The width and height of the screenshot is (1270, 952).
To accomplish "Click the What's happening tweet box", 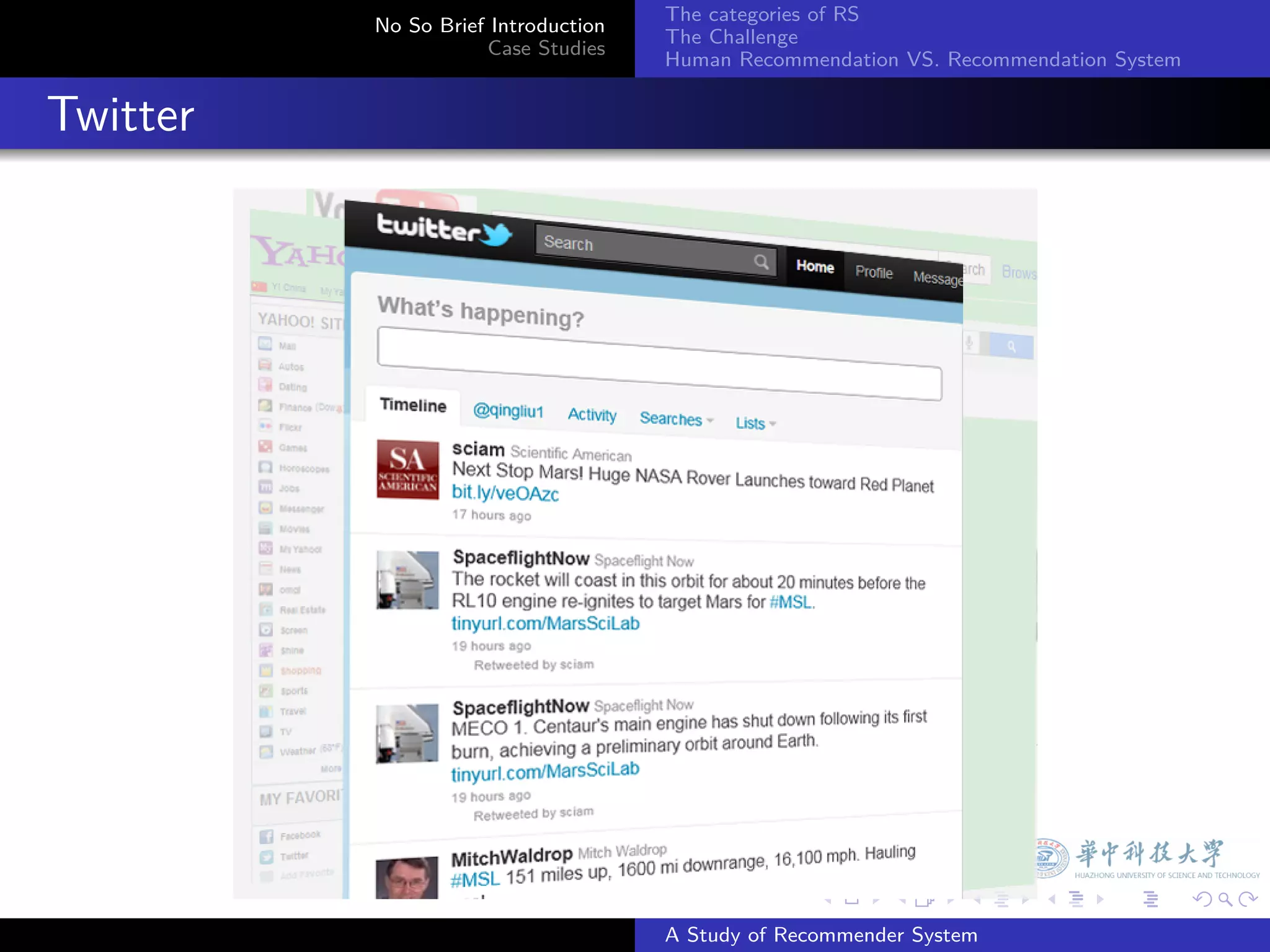I will pos(659,363).
